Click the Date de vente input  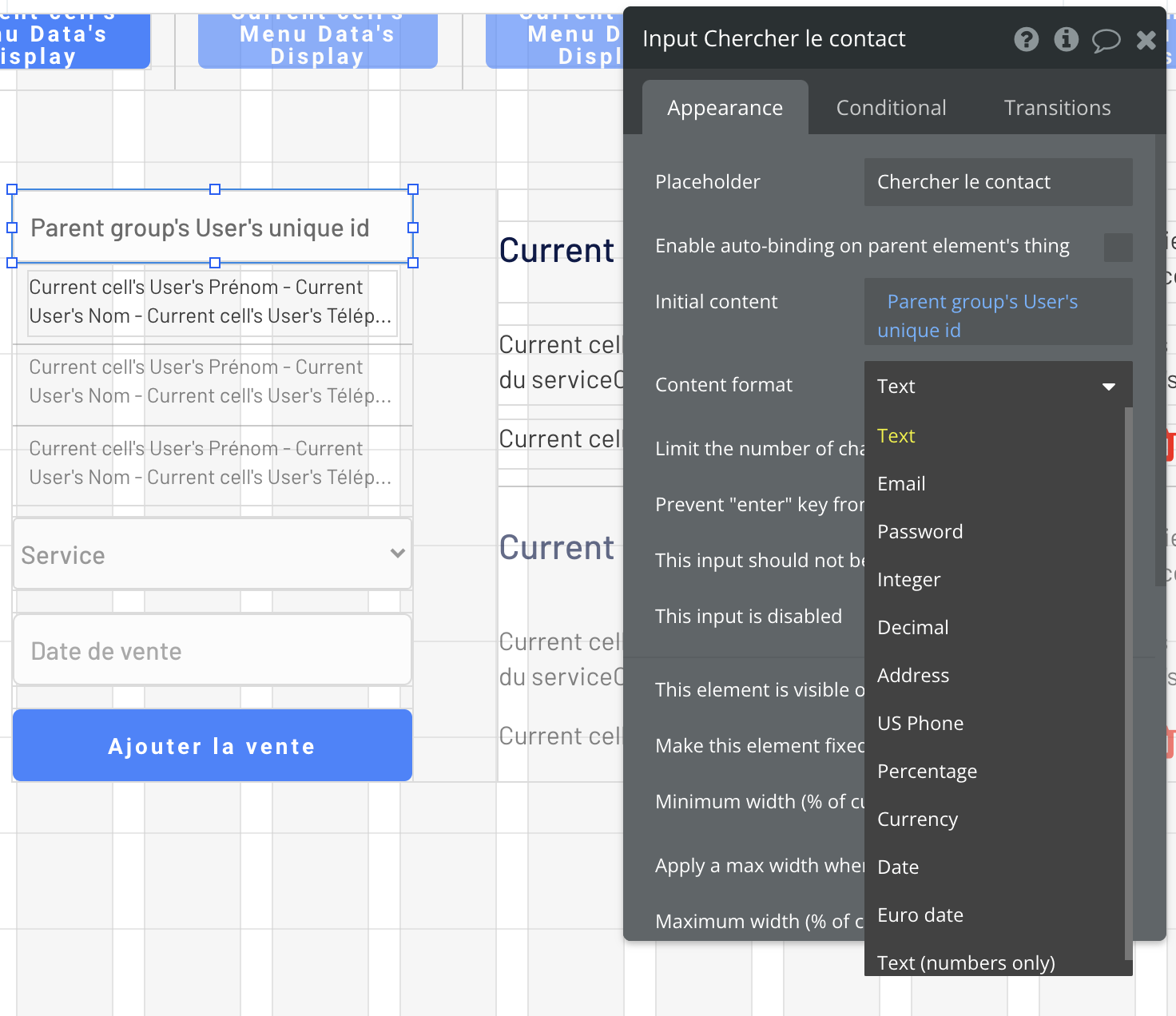pyautogui.click(x=213, y=651)
